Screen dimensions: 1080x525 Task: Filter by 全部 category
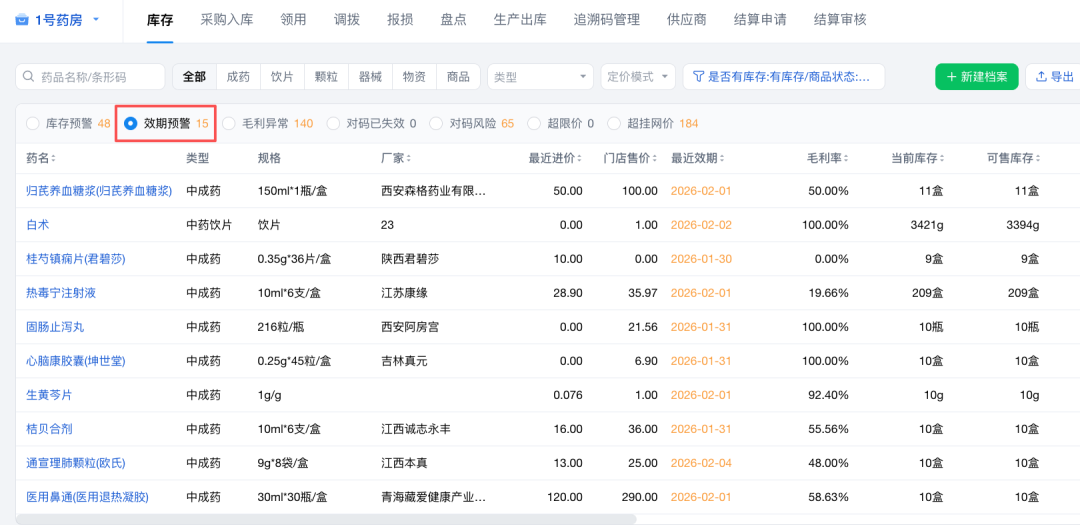[x=194, y=76]
